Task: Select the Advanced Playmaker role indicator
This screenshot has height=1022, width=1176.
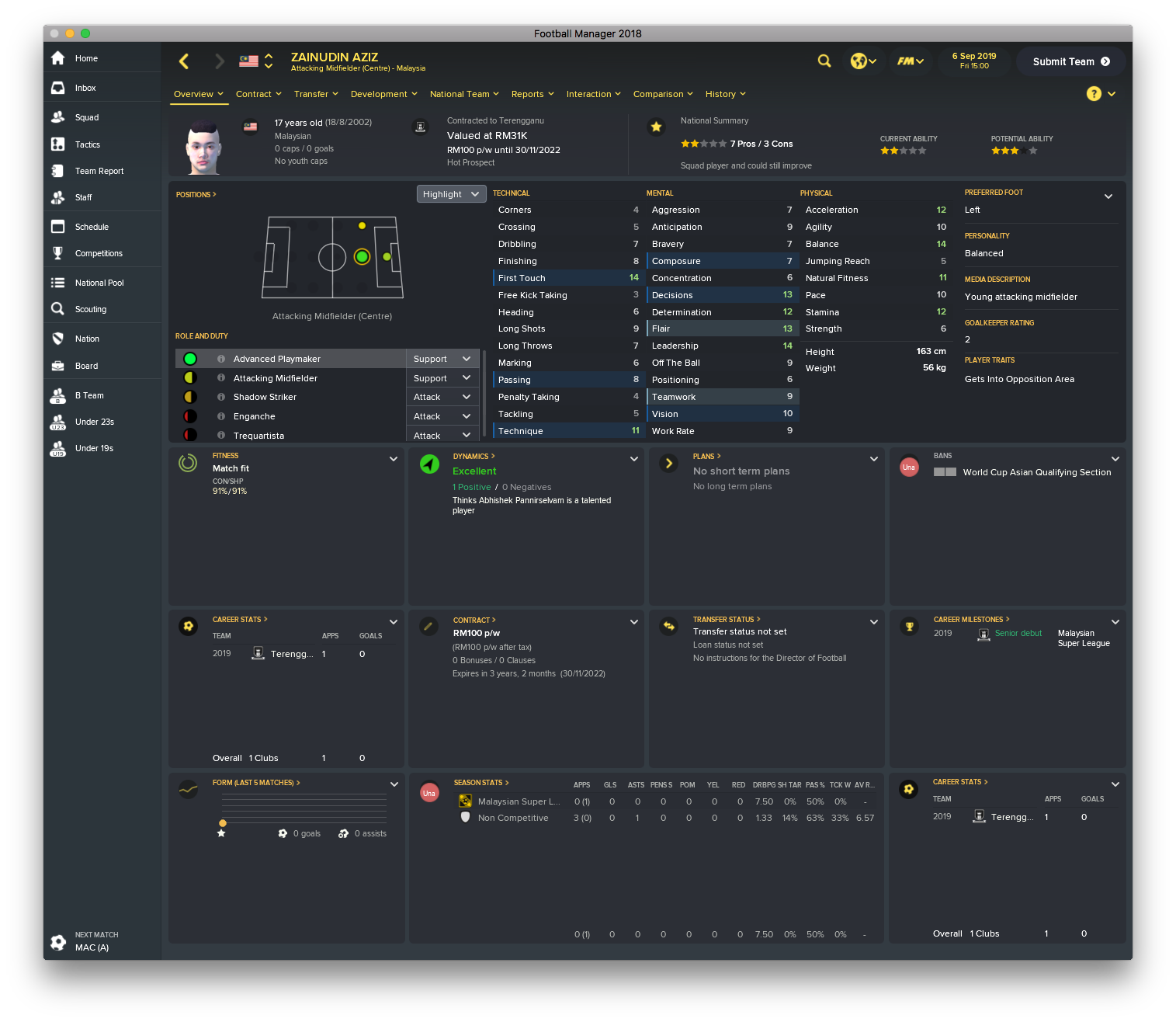Action: tap(190, 359)
